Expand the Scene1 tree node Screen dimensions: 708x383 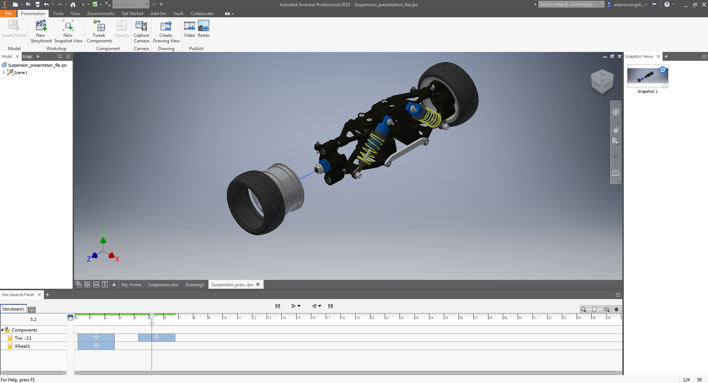[x=4, y=72]
